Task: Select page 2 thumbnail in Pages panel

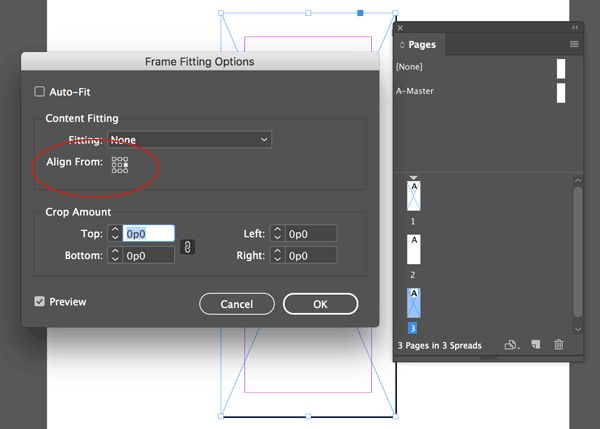Action: click(x=414, y=250)
